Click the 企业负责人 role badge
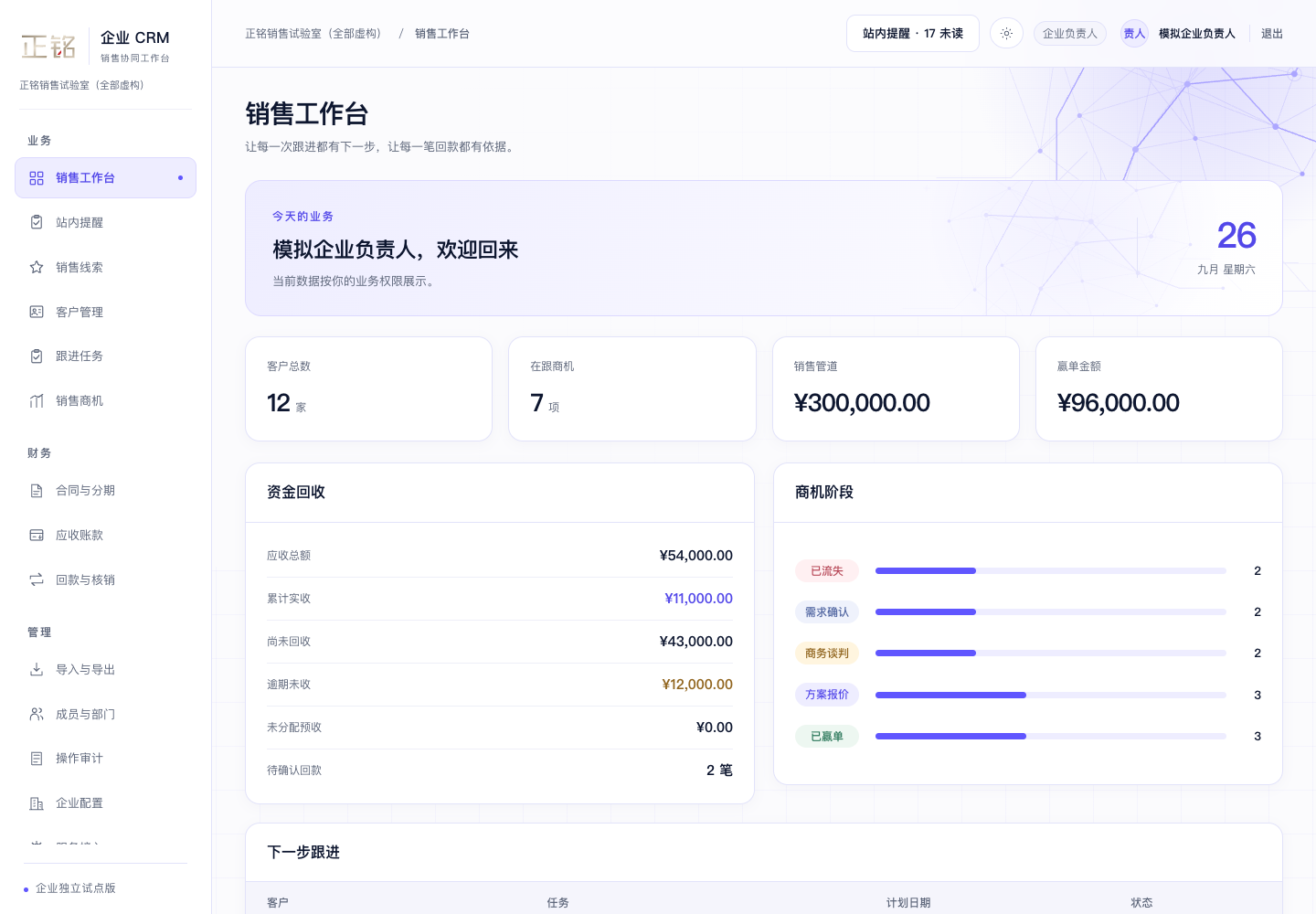1316x914 pixels. (x=1070, y=34)
